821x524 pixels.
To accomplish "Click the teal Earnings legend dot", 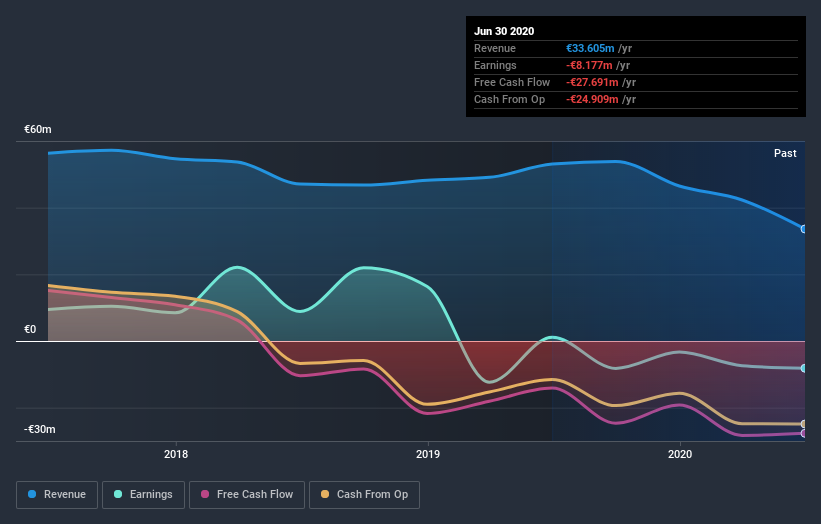I will click(x=118, y=494).
